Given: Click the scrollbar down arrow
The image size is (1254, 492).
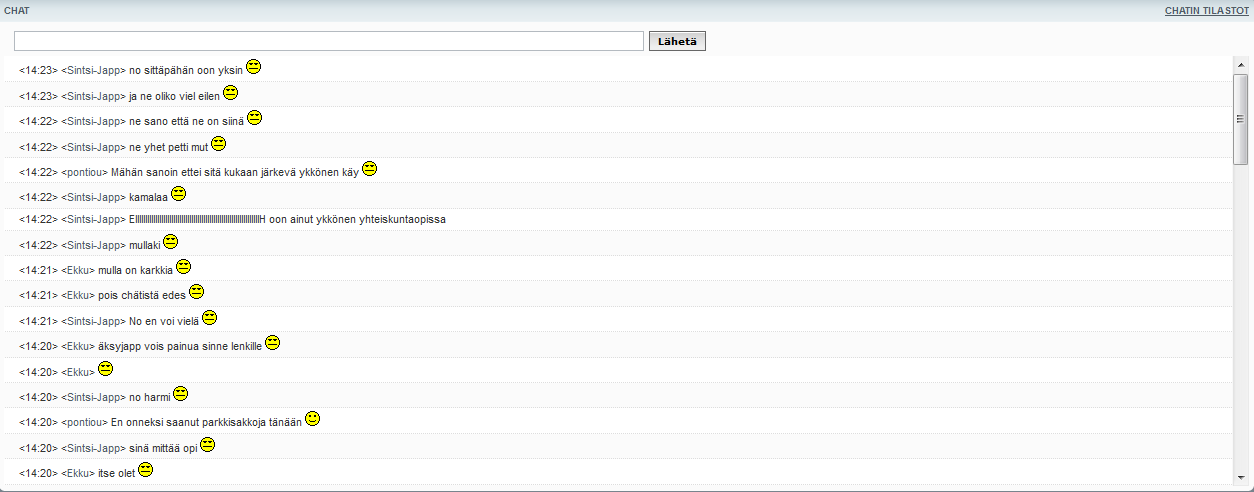Looking at the screenshot, I should coord(1240,478).
